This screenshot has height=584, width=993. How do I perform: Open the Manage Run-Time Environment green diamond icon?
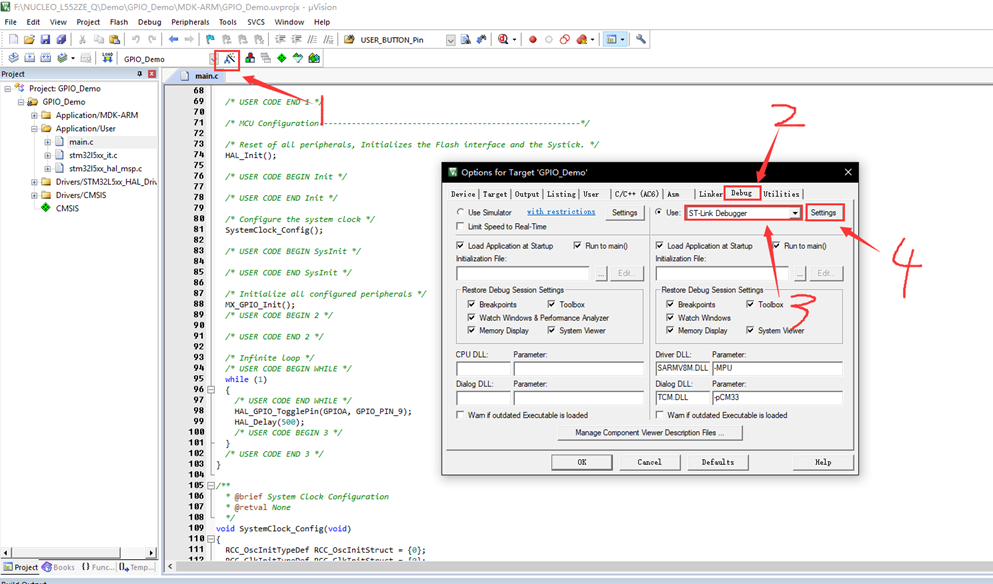[x=282, y=58]
